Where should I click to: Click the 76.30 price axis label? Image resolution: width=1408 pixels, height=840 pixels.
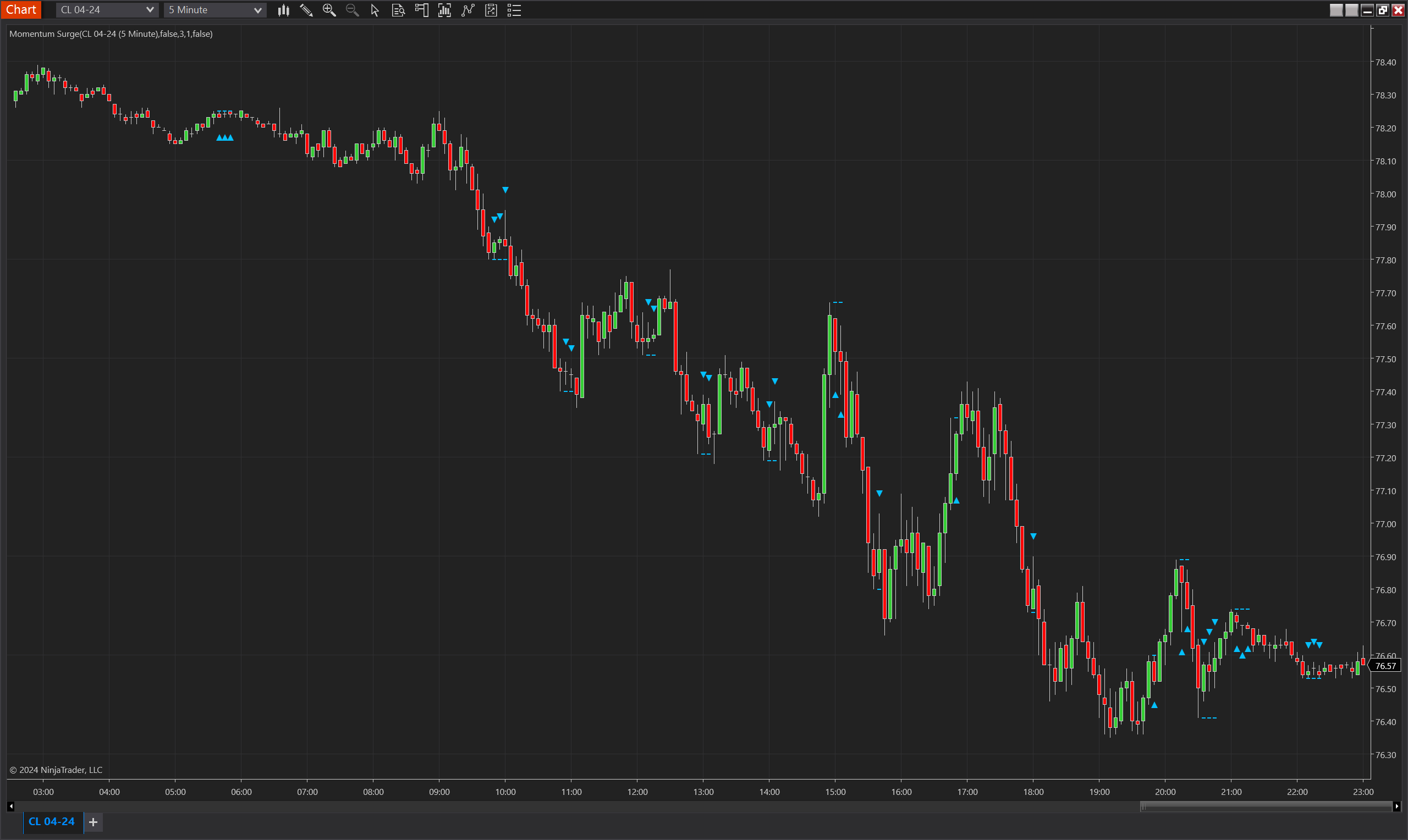click(1385, 755)
